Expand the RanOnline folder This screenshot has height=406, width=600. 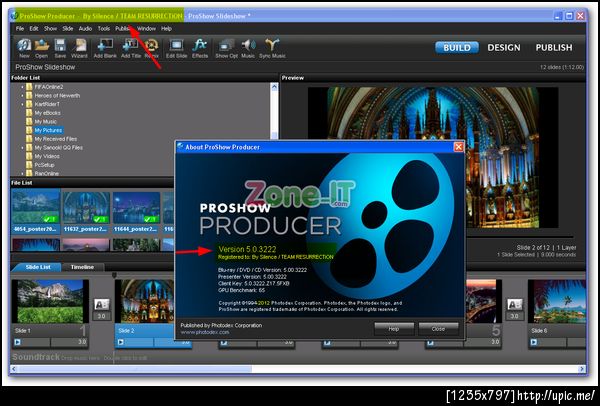coord(22,174)
